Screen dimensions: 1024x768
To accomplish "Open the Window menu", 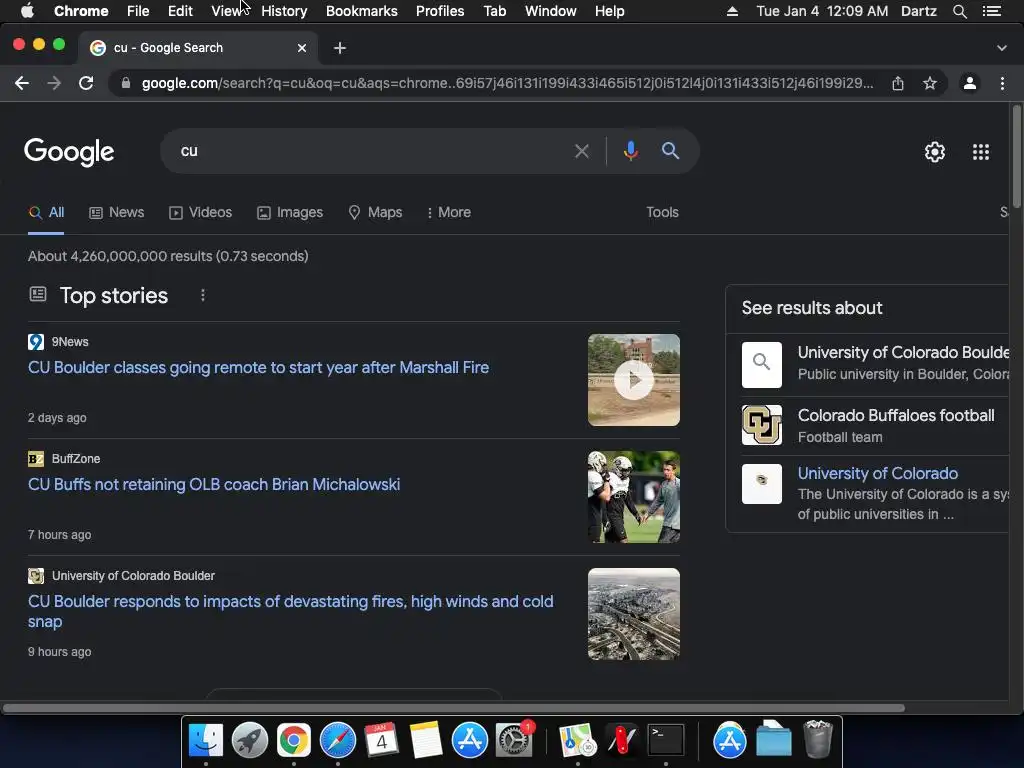I will pos(551,11).
